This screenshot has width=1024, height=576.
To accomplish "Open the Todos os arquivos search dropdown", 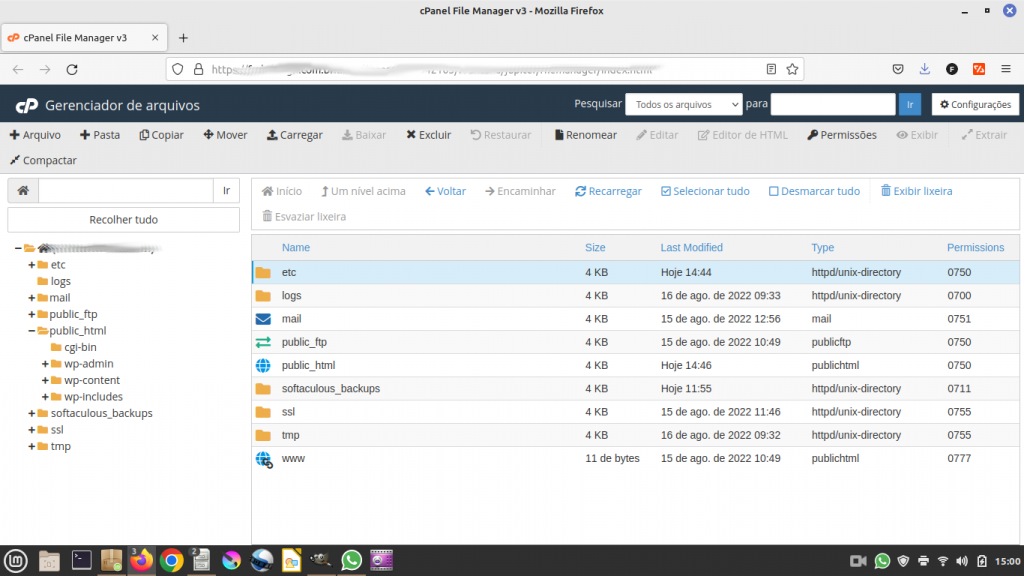I will point(683,104).
